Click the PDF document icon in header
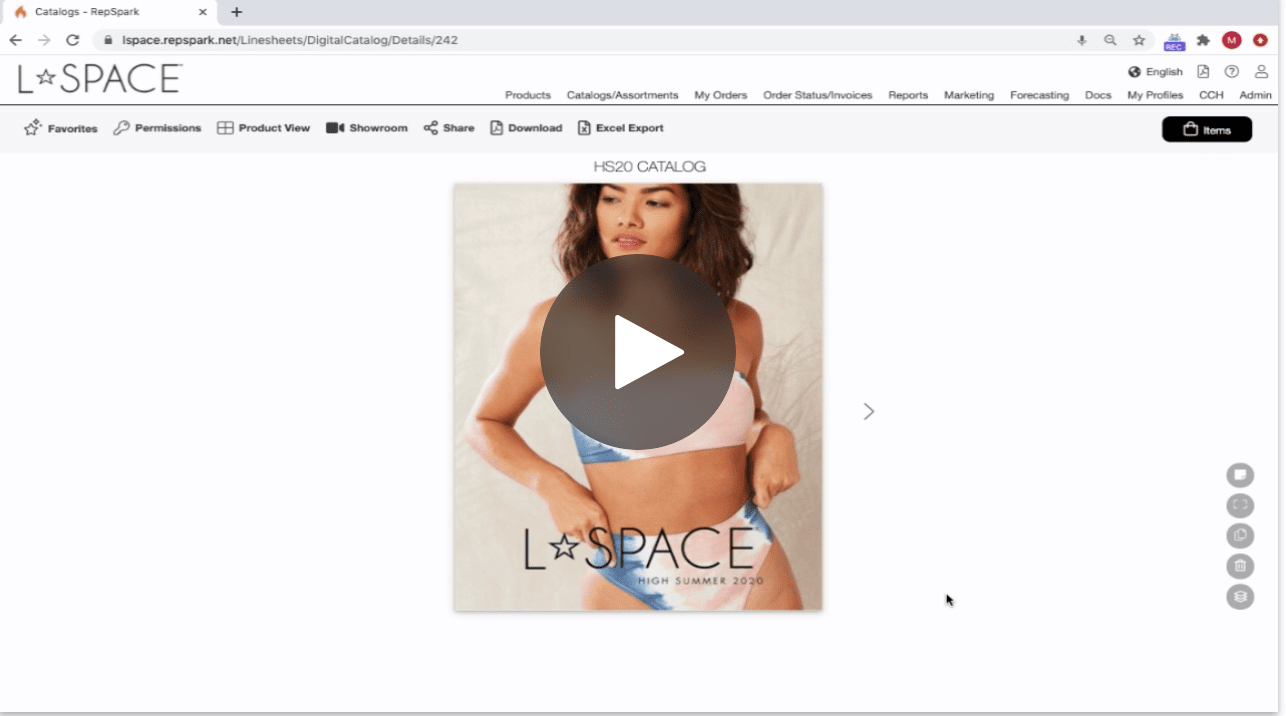The width and height of the screenshot is (1286, 716). [x=1203, y=72]
